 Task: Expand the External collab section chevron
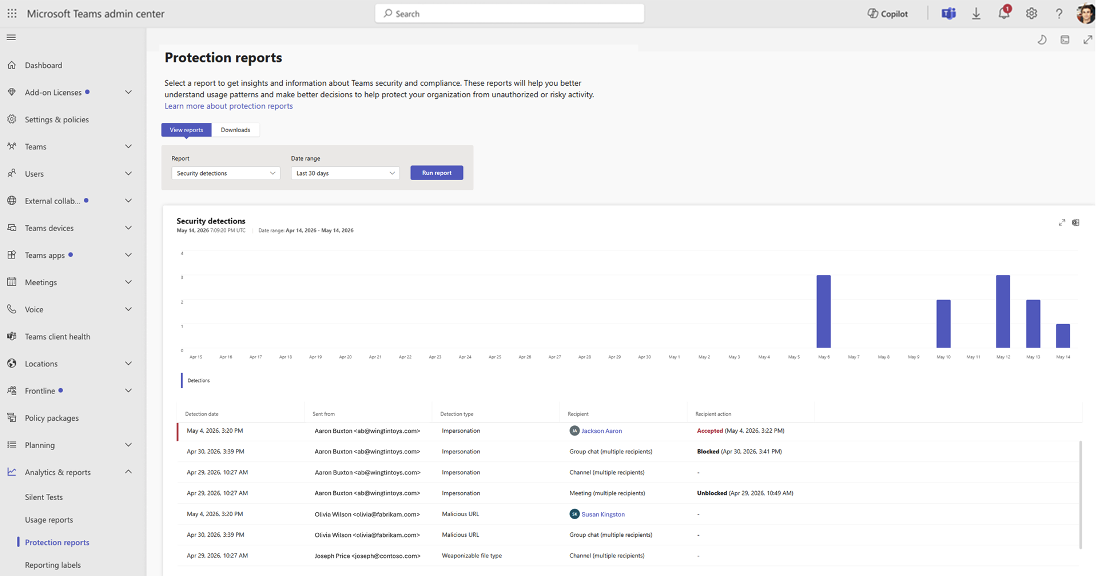coord(128,201)
